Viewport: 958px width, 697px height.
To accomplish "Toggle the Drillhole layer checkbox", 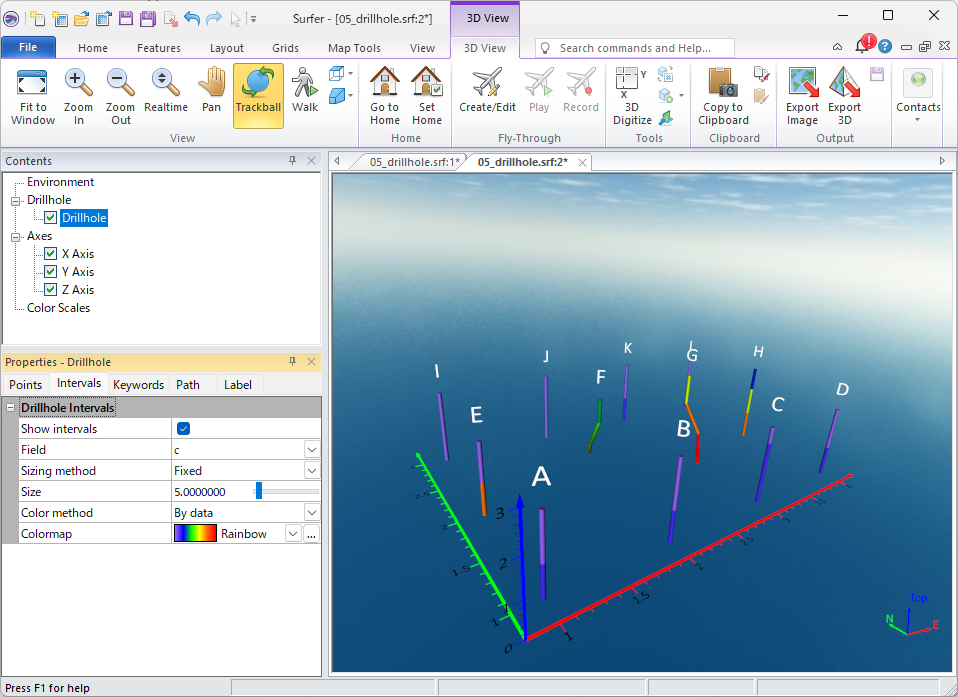I will pyautogui.click(x=50, y=218).
